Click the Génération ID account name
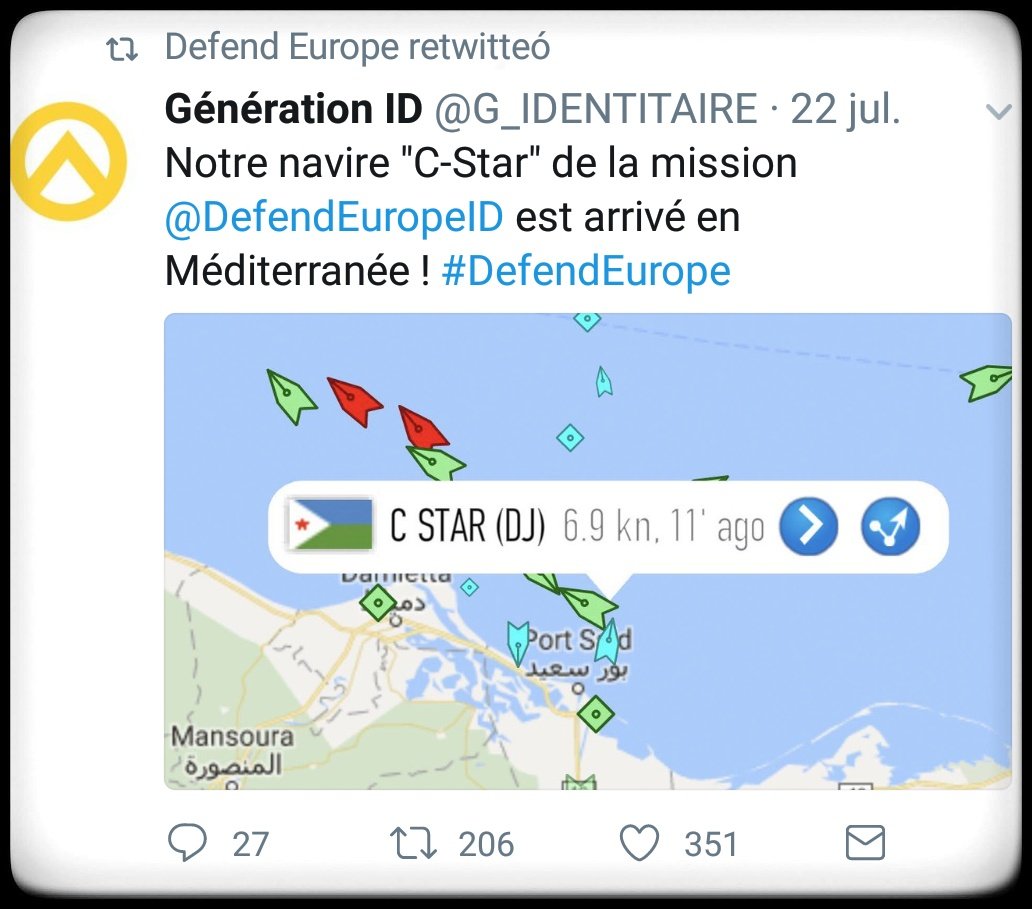1032x909 pixels. point(293,109)
